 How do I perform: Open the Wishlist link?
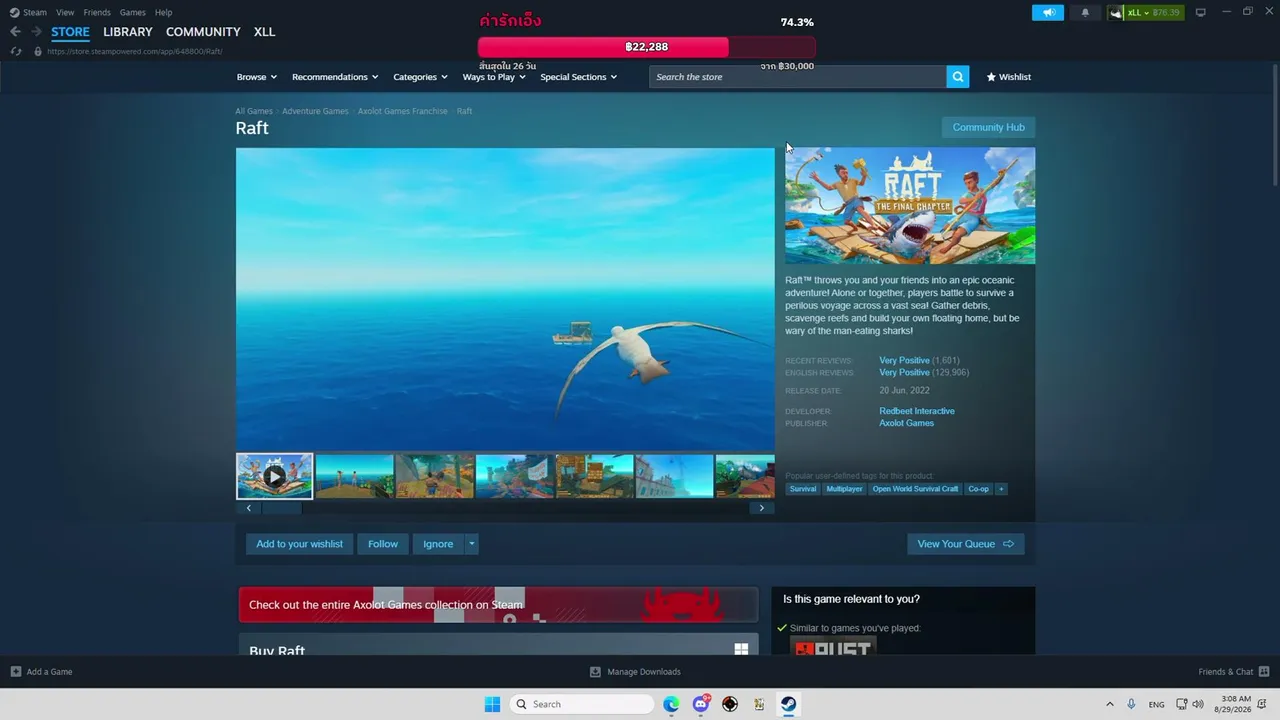[1008, 77]
